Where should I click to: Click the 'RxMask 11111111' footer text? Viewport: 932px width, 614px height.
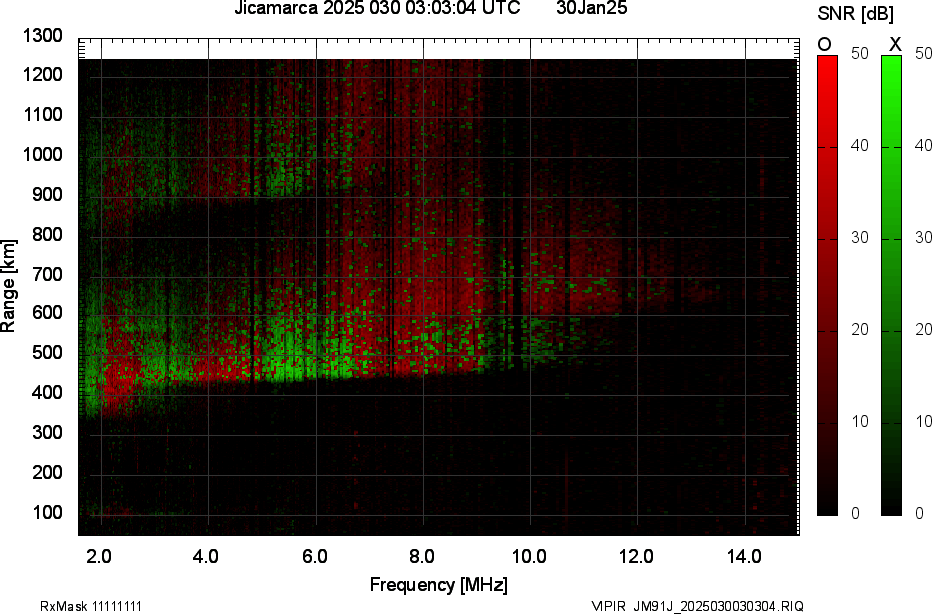91,606
